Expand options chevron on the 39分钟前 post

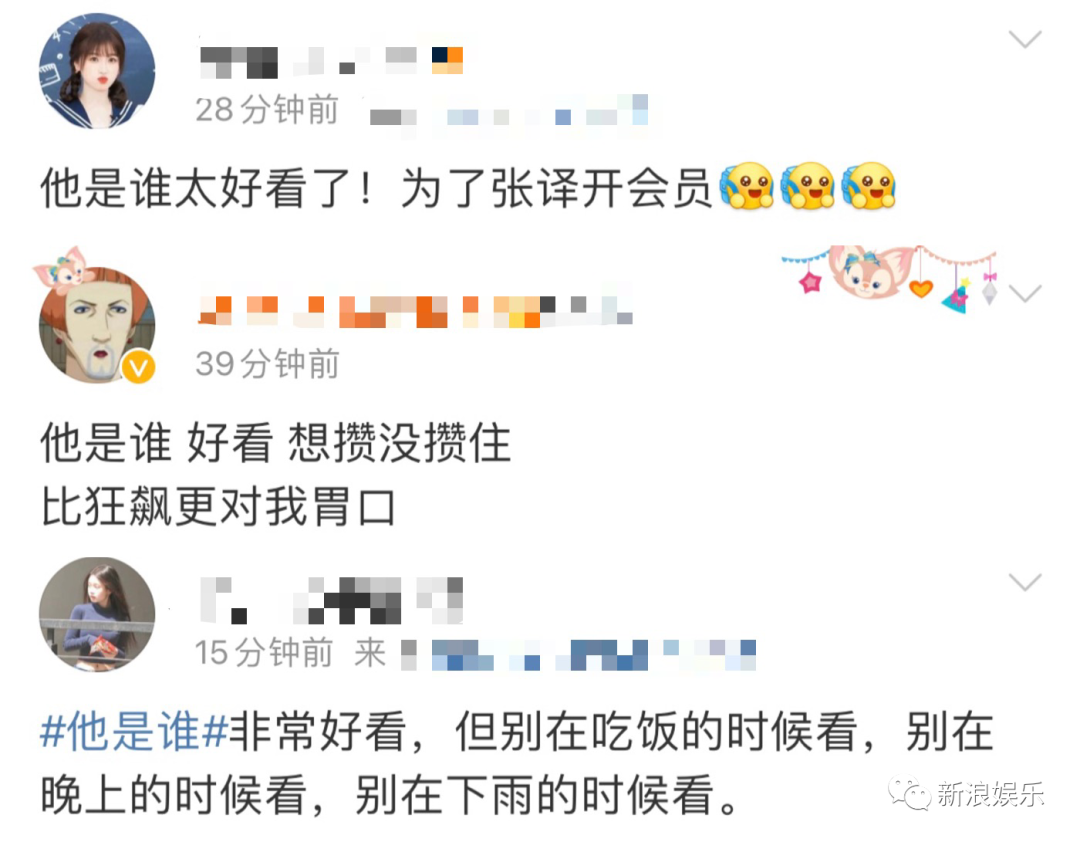coord(1025,294)
